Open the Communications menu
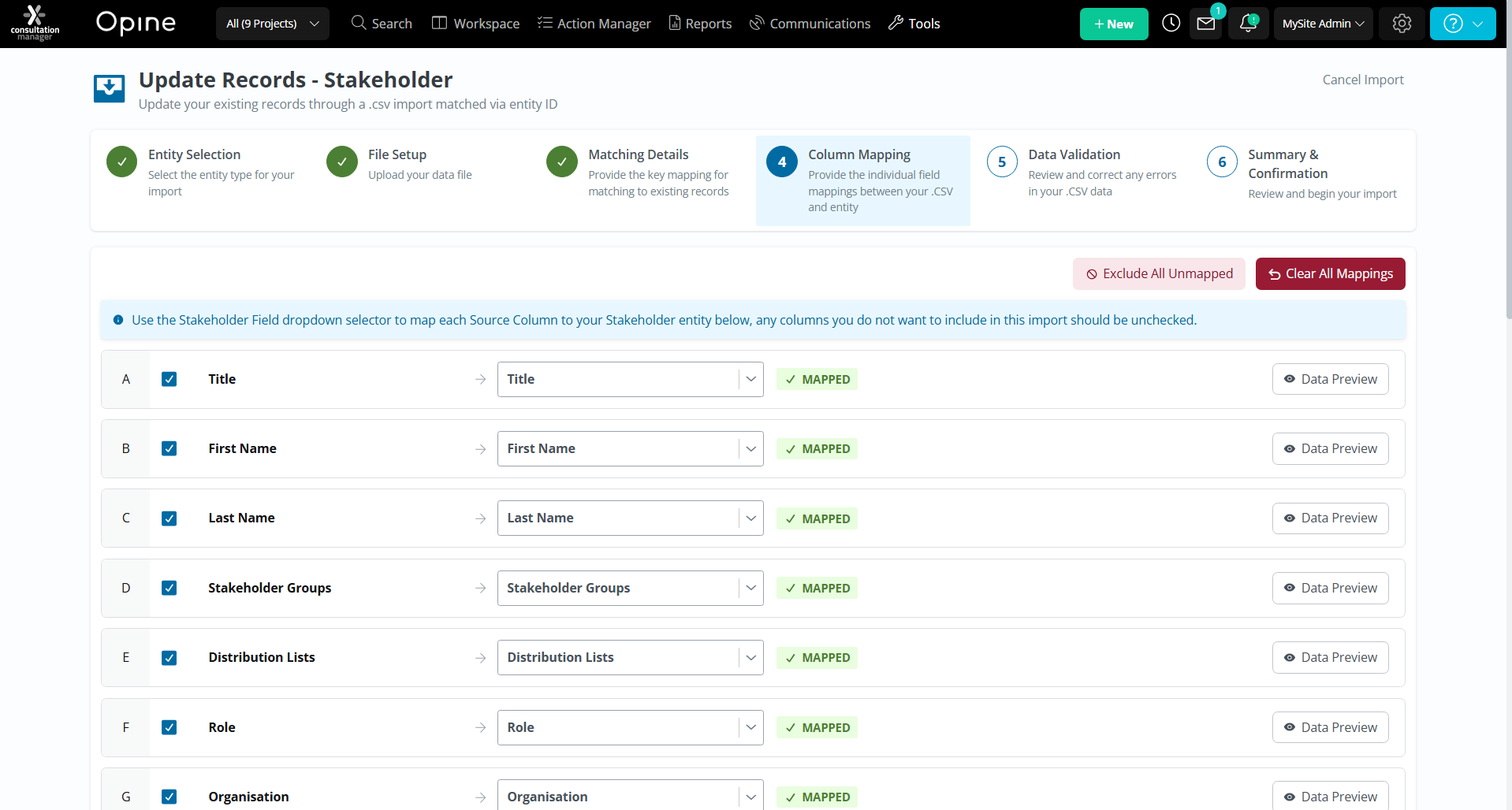The width and height of the screenshot is (1512, 810). [x=810, y=24]
